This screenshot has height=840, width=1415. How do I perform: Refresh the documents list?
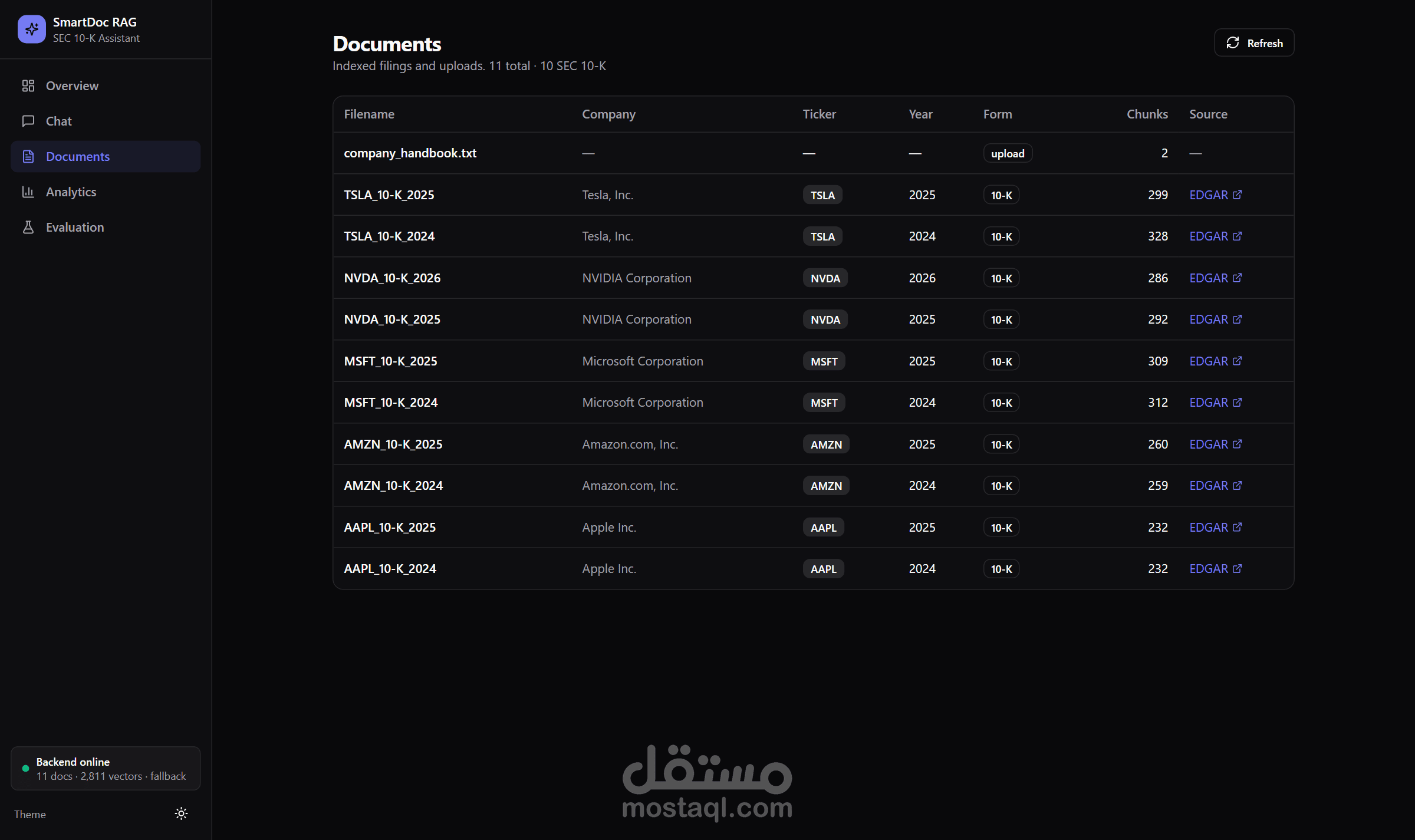[x=1254, y=43]
